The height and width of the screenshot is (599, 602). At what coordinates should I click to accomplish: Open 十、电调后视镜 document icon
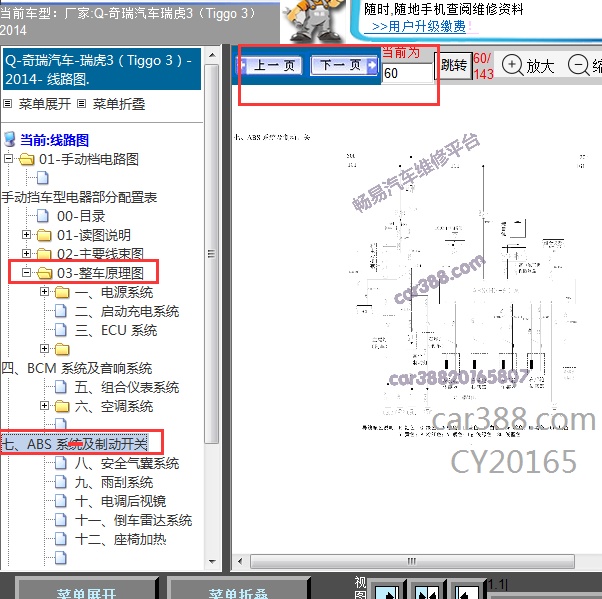click(61, 501)
